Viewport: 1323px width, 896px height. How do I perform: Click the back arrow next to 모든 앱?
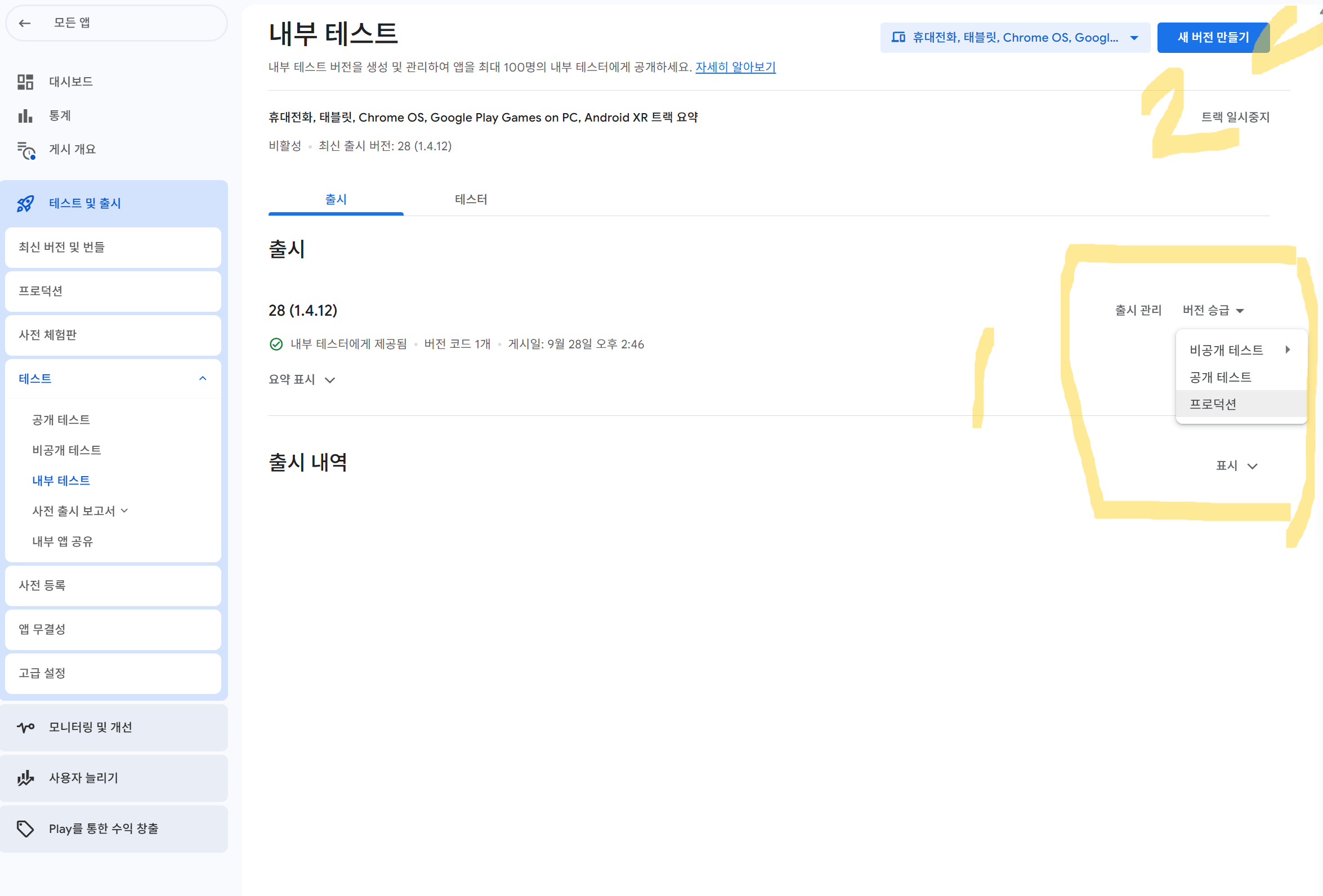pyautogui.click(x=24, y=23)
